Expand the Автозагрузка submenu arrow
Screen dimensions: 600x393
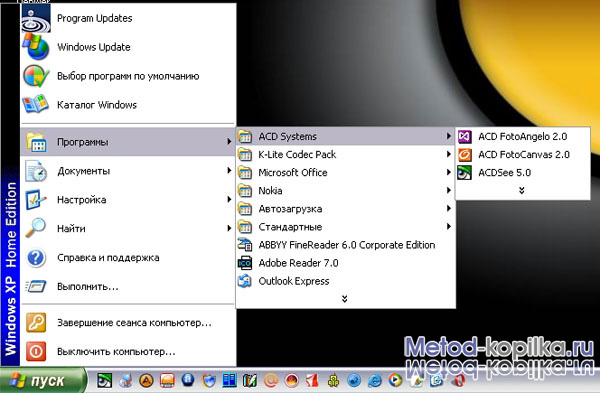[x=448, y=209]
